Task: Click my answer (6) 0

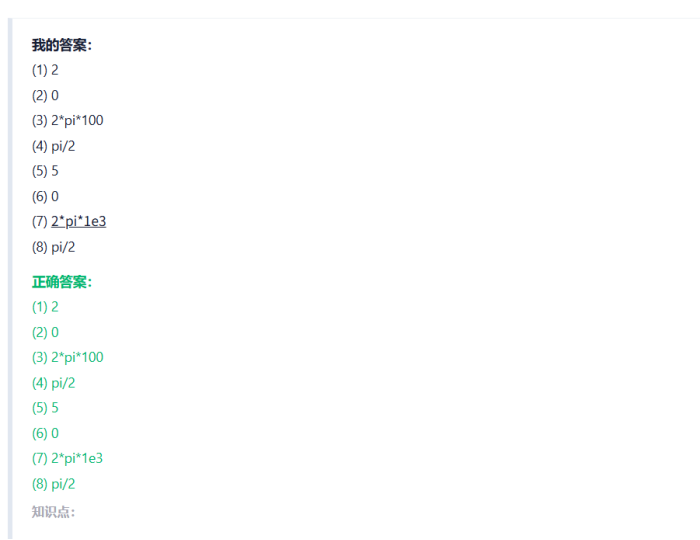Action: tap(45, 196)
